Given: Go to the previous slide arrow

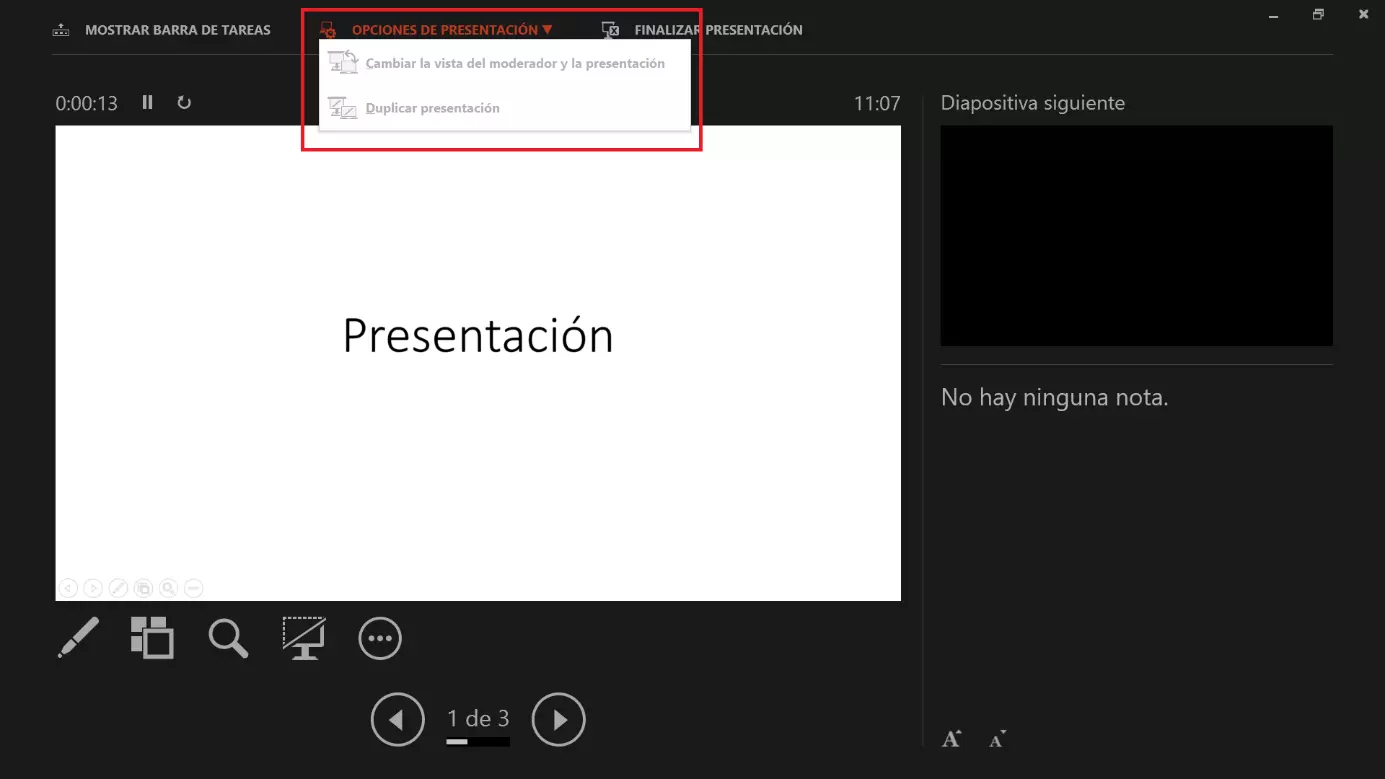Looking at the screenshot, I should (397, 720).
